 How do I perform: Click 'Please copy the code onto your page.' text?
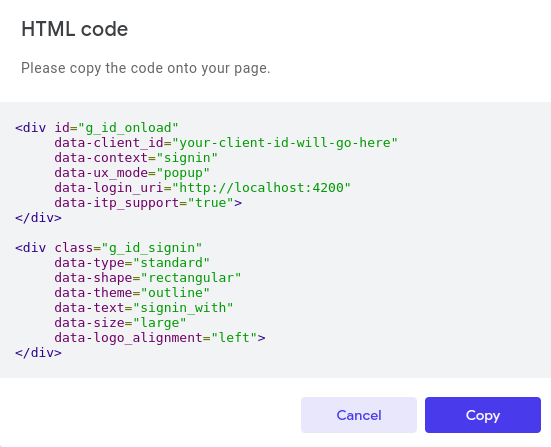point(145,68)
